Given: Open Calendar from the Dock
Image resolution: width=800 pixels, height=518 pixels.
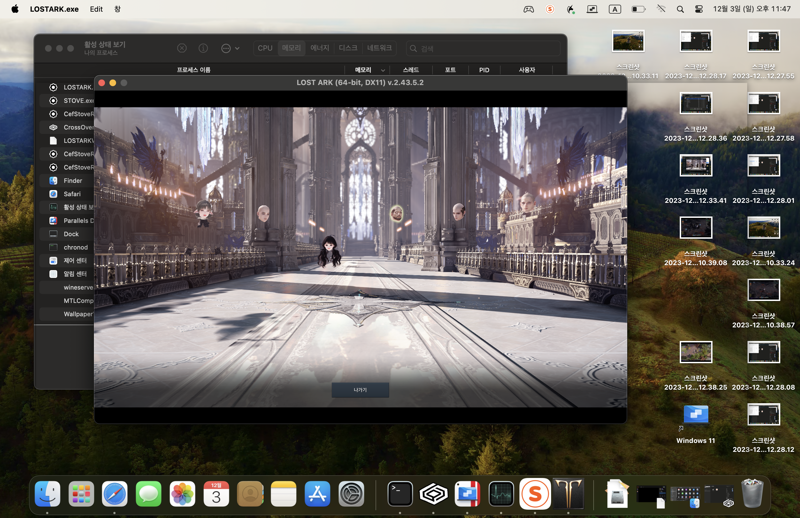Looking at the screenshot, I should tap(216, 494).
